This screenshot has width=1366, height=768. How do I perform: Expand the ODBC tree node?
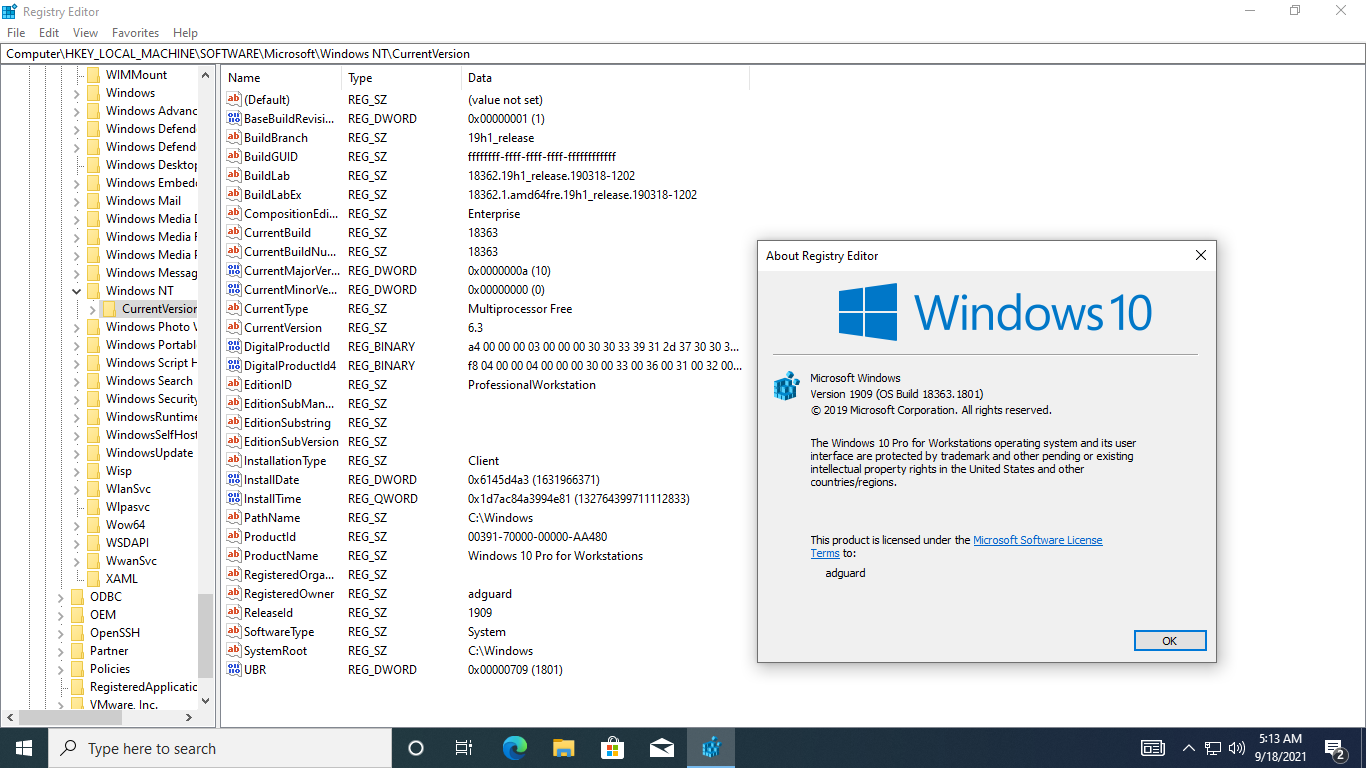click(60, 597)
